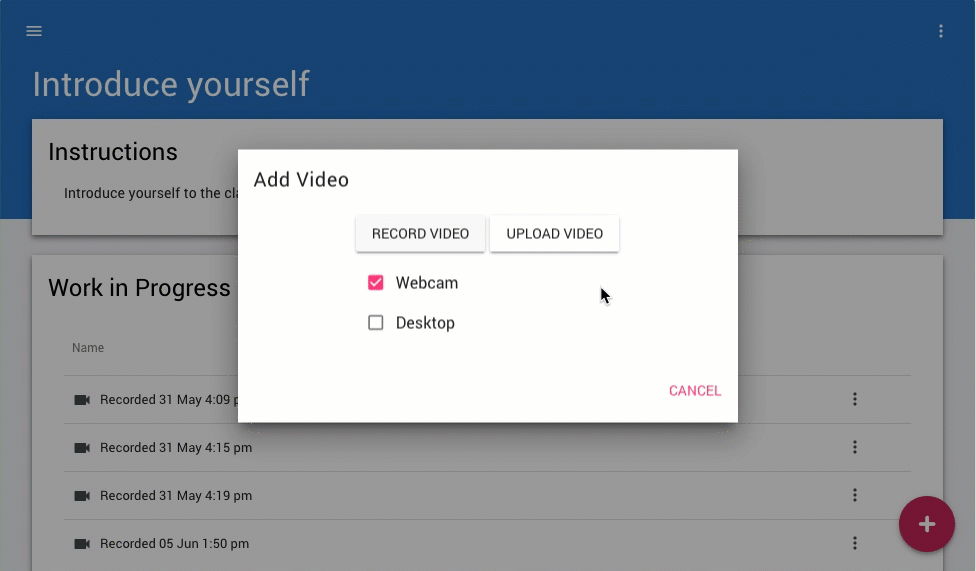The image size is (976, 571).
Task: Select the Recorded 05 Jun 1:50 pm entry
Action: tap(174, 544)
